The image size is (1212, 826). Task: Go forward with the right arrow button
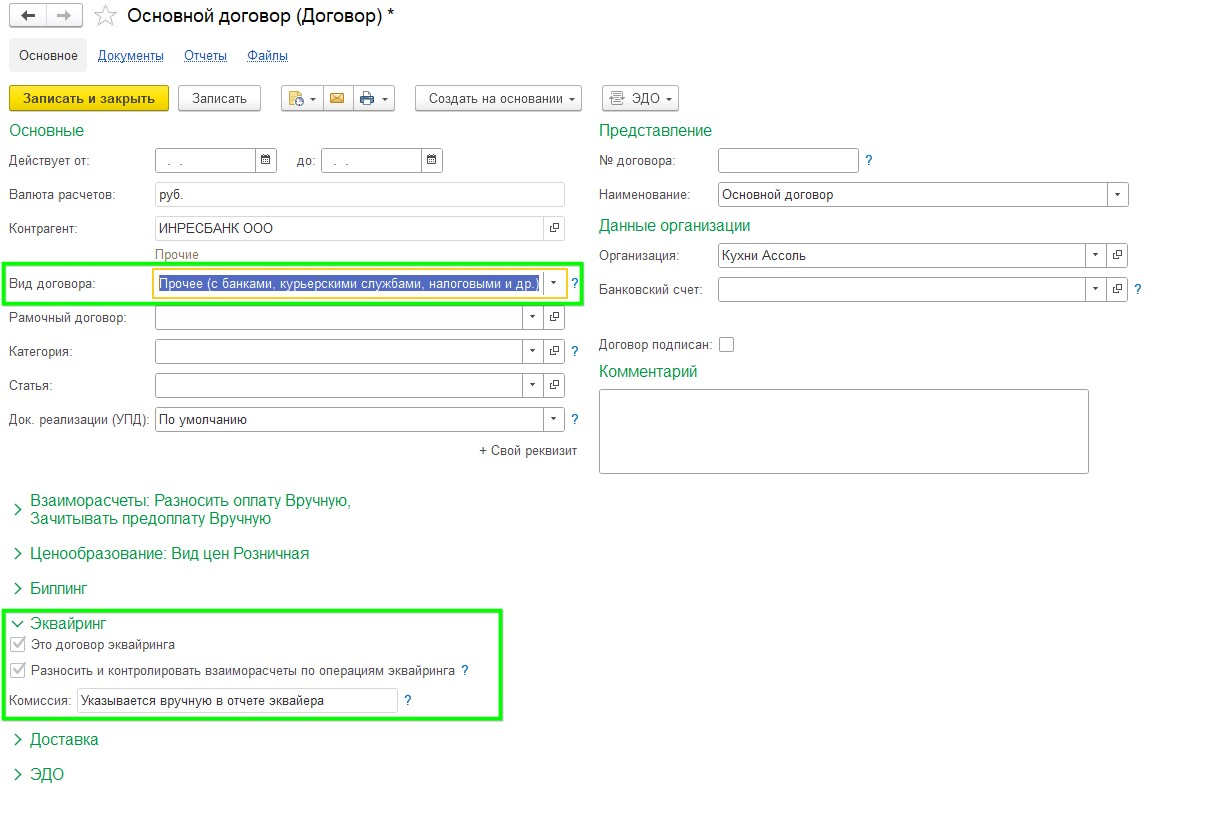64,16
